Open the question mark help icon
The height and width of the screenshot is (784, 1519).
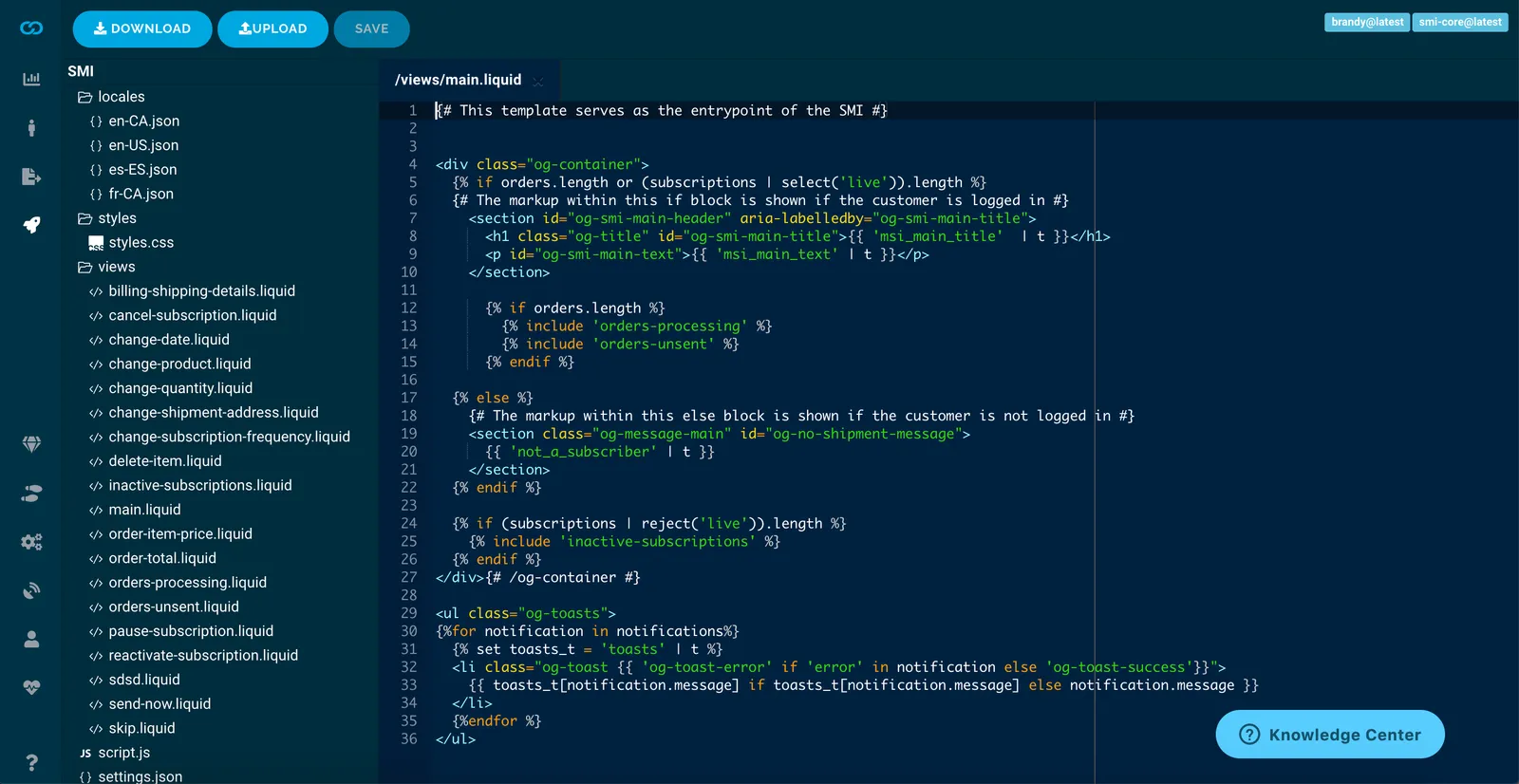pyautogui.click(x=31, y=762)
